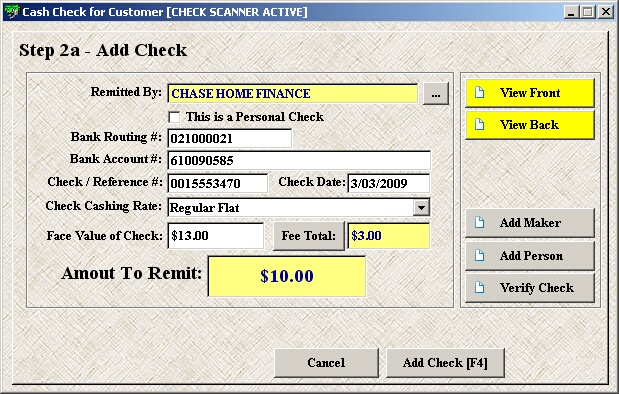Click the $3.00 fee total field
The height and width of the screenshot is (394, 619).
[x=388, y=236]
